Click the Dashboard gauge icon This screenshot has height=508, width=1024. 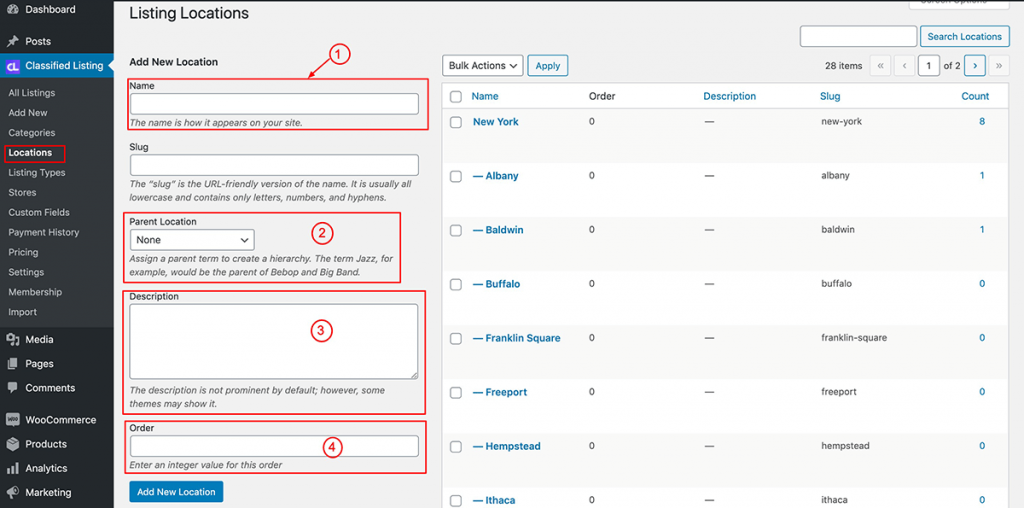pos(12,10)
